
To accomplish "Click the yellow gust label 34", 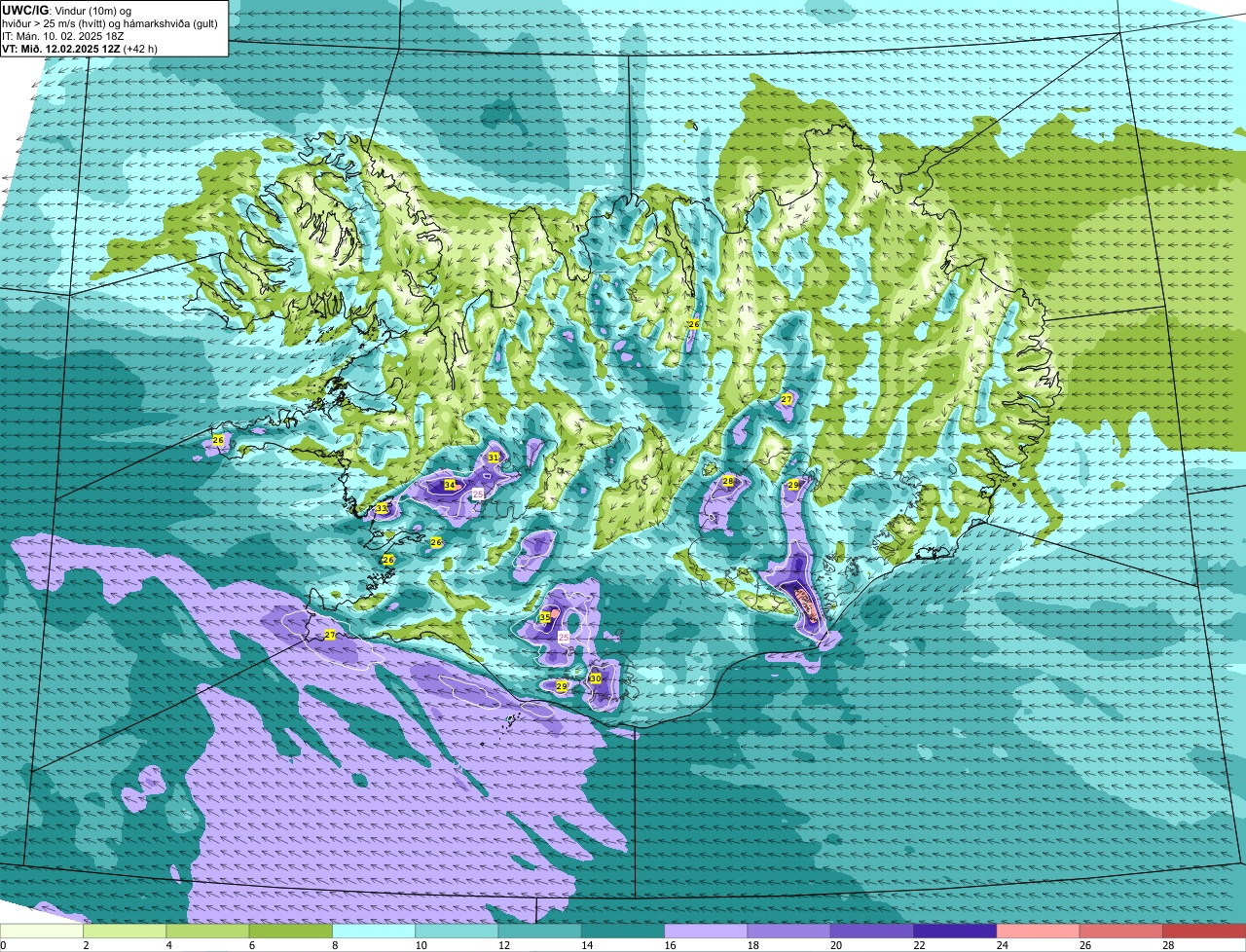I will (449, 485).
